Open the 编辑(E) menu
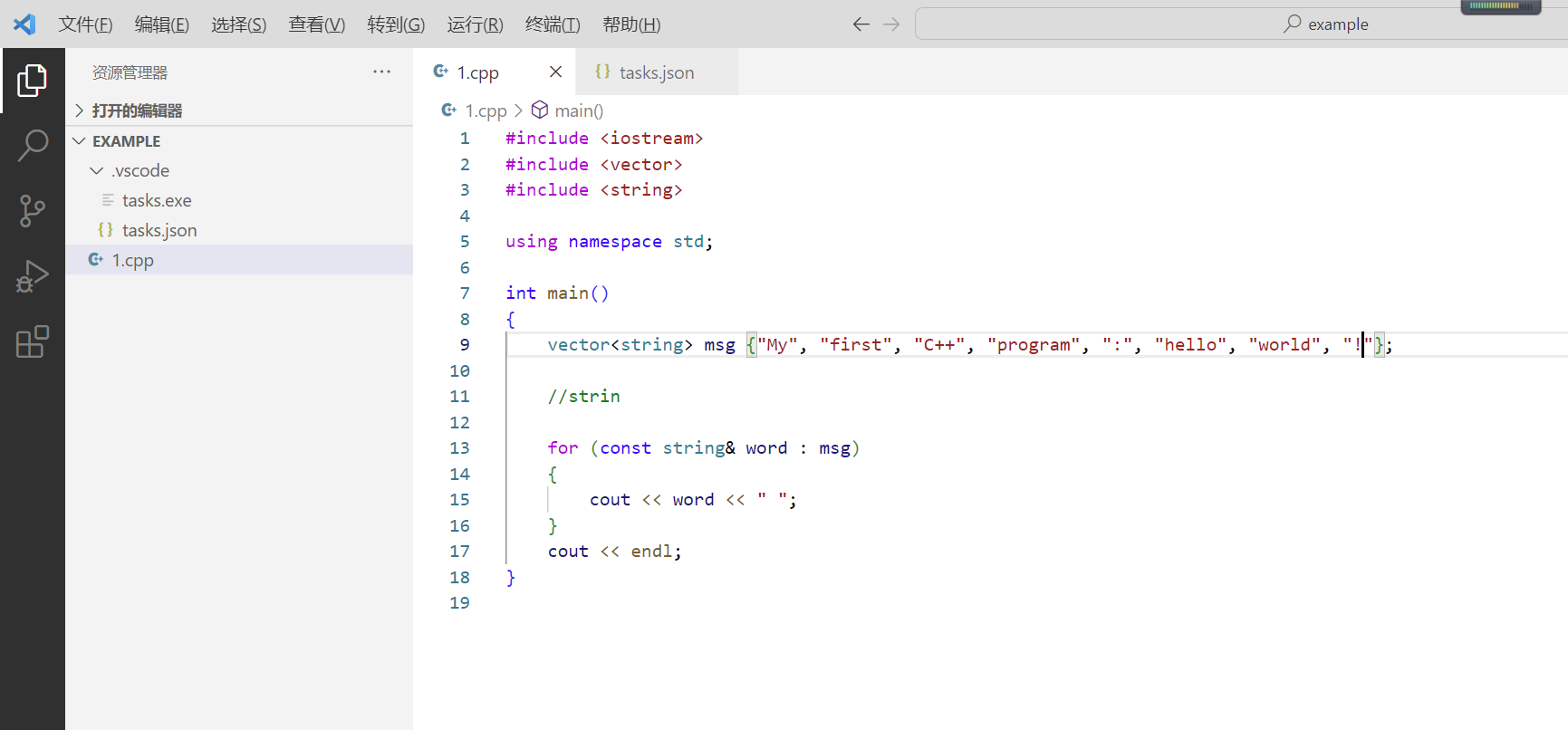The height and width of the screenshot is (730, 1568). point(162,24)
